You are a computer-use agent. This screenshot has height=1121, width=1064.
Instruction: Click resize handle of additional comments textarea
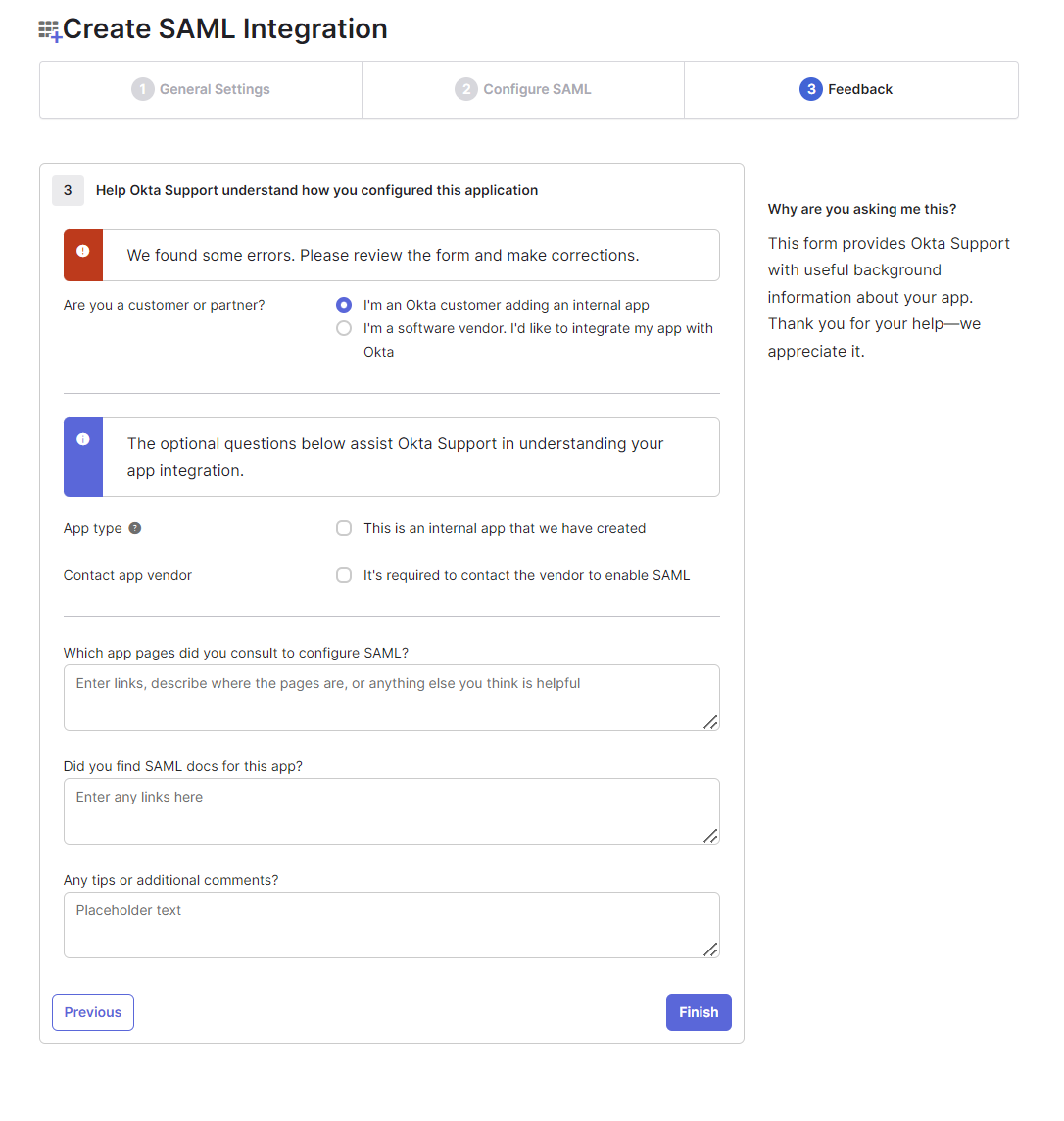(x=710, y=950)
